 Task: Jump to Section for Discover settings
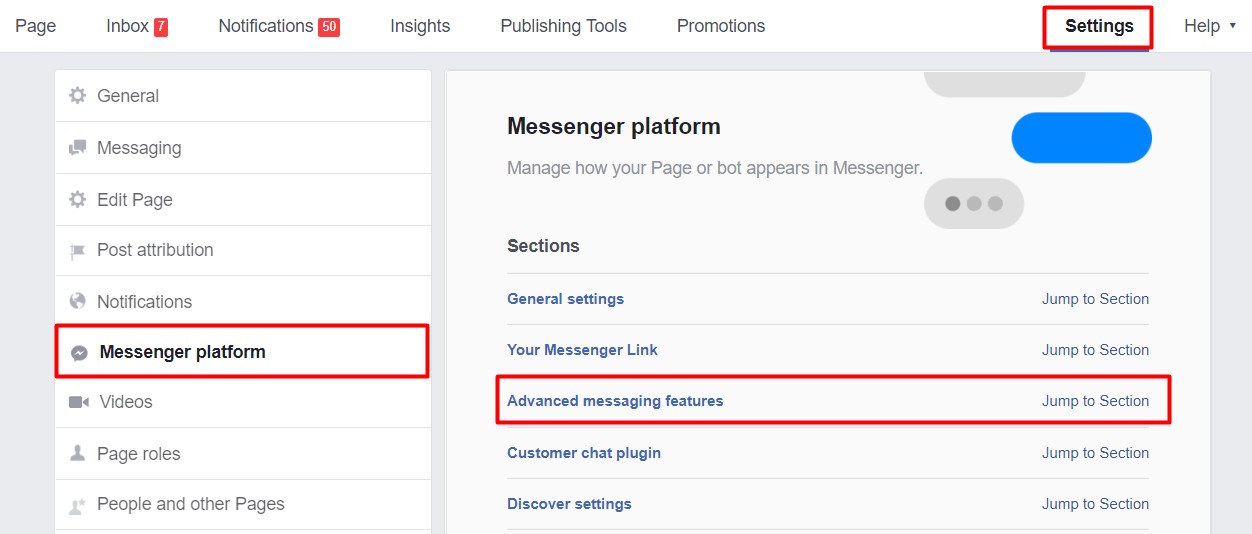1095,504
